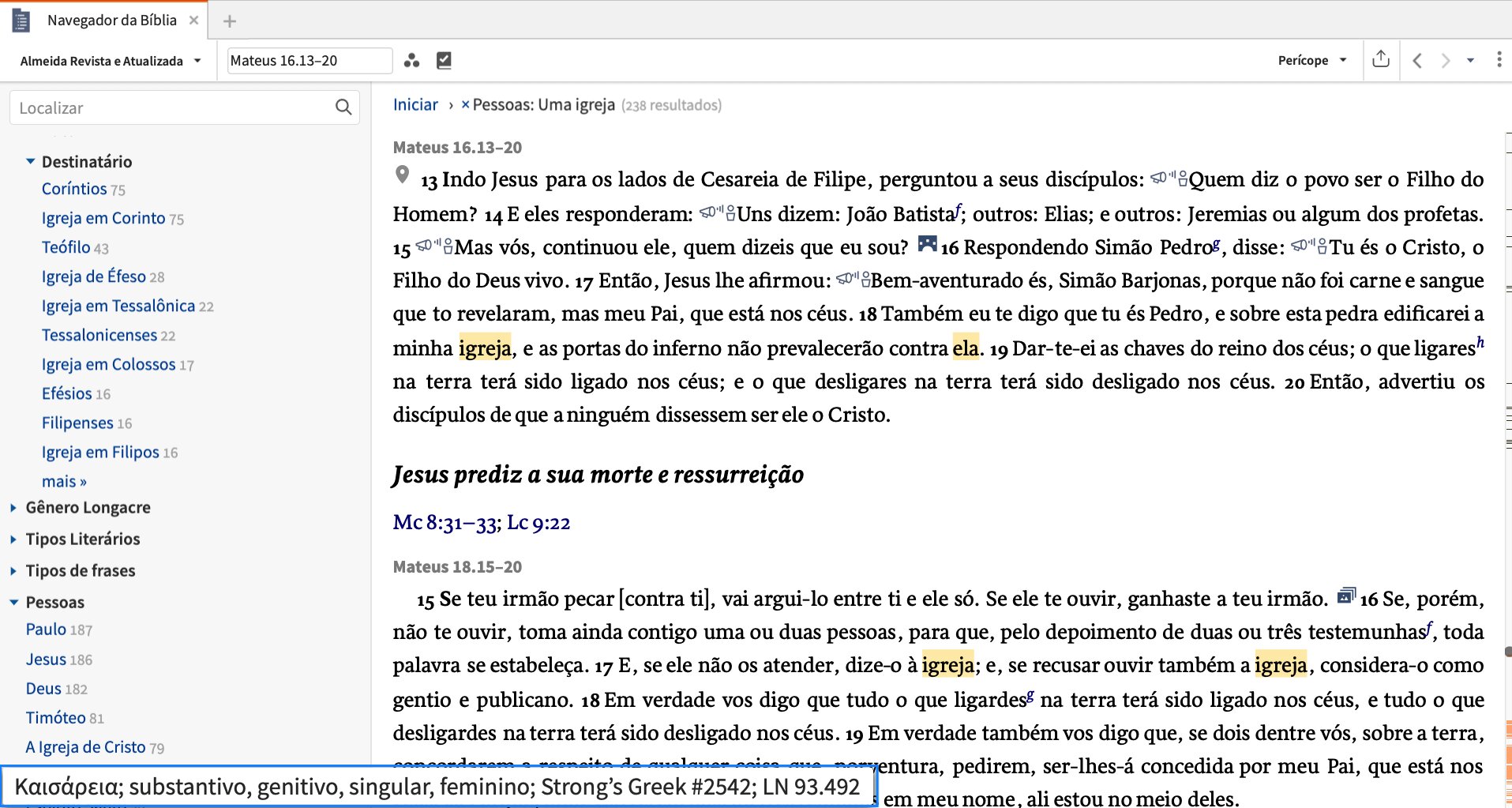The height and width of the screenshot is (808, 1512).
Task: Click the mais » link
Action: point(64,481)
